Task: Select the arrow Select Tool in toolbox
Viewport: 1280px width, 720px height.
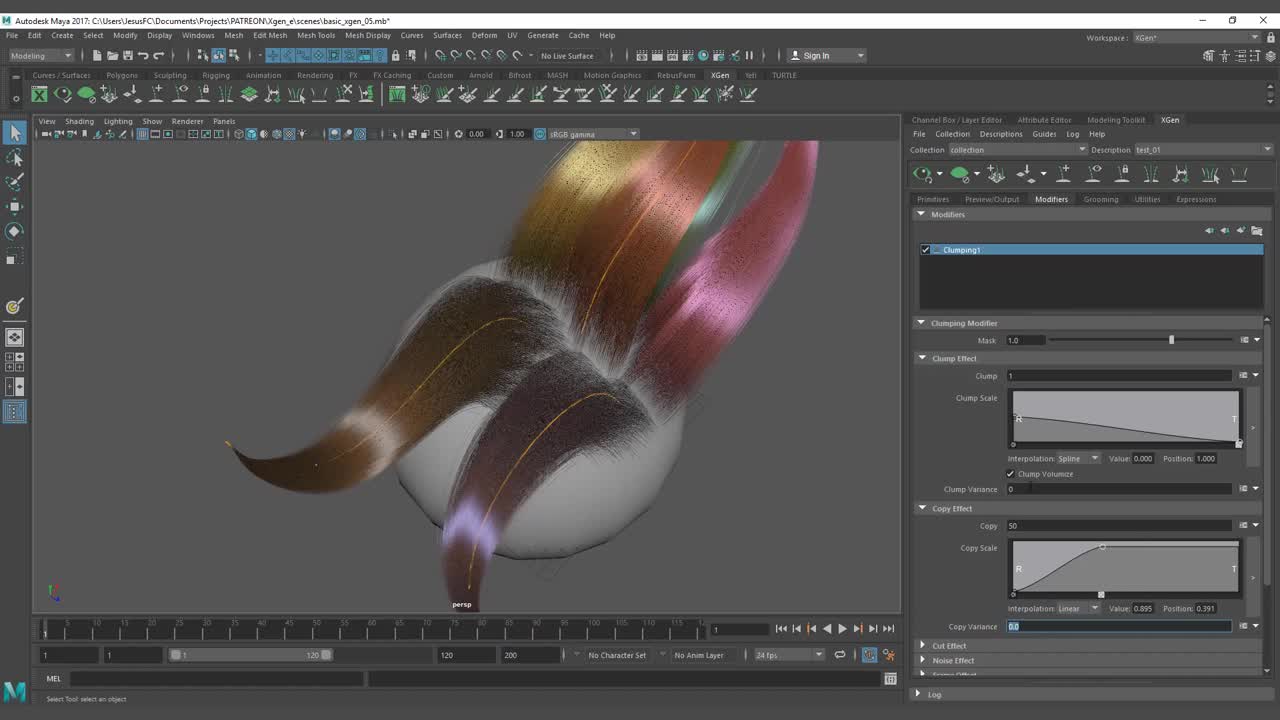Action: point(15,133)
